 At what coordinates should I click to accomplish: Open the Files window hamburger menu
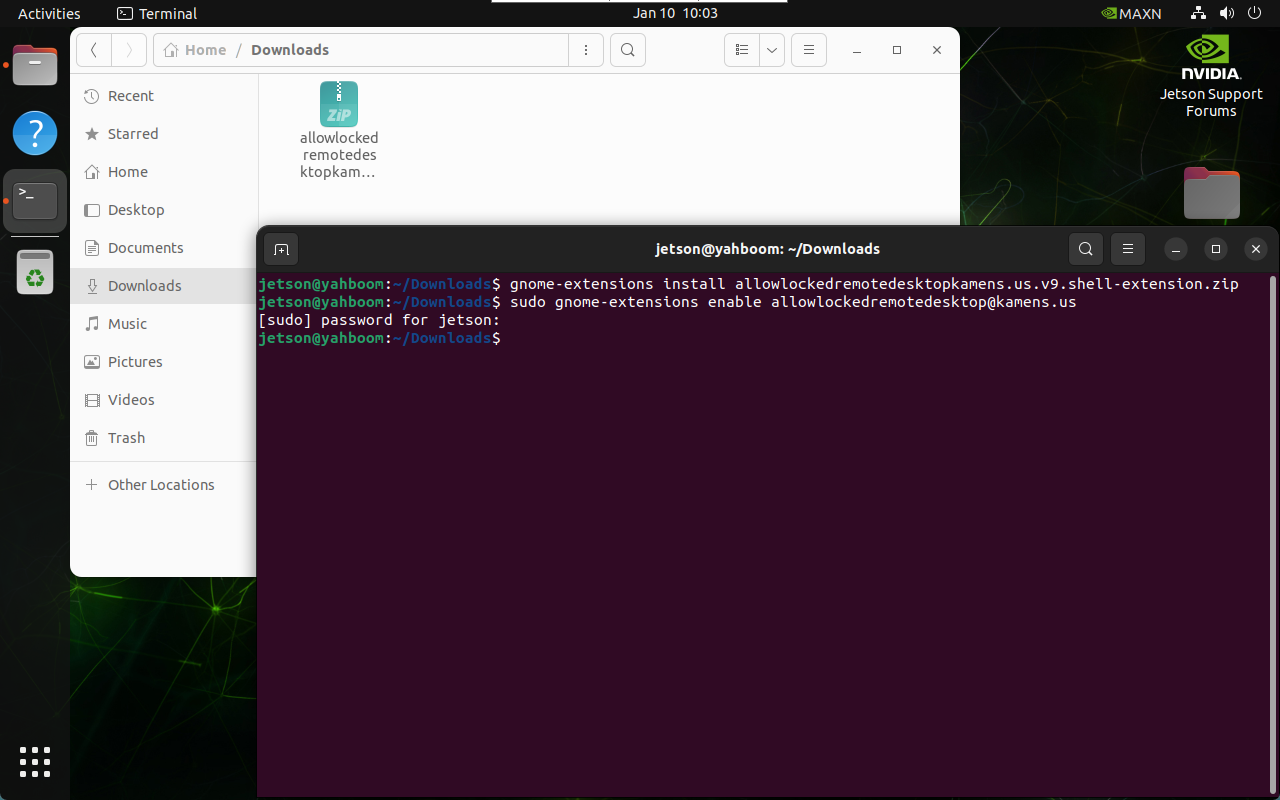[808, 49]
